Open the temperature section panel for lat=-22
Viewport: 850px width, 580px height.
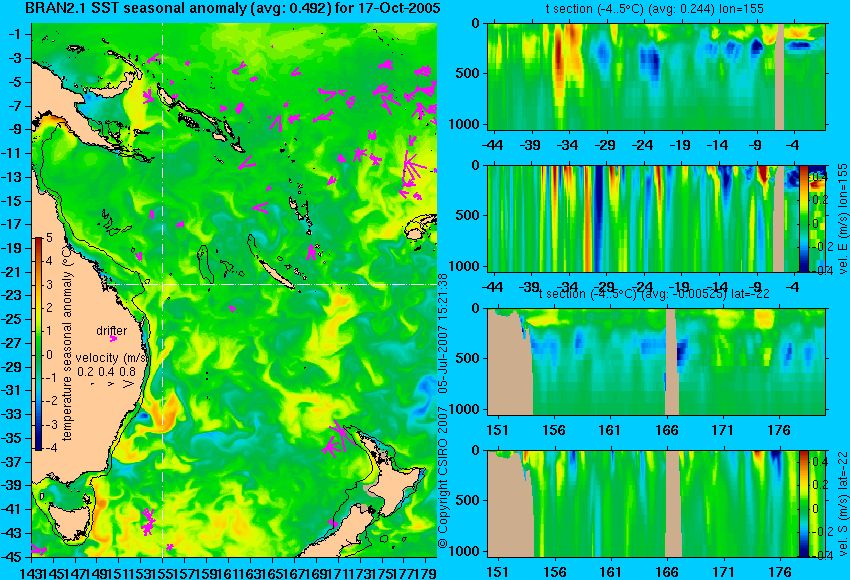tap(656, 362)
